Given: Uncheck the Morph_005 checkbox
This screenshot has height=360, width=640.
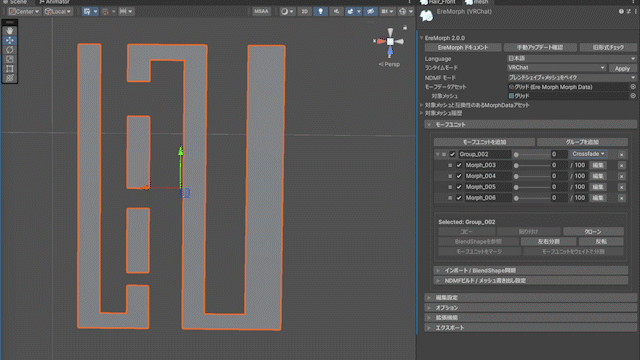Looking at the screenshot, I should point(459,187).
